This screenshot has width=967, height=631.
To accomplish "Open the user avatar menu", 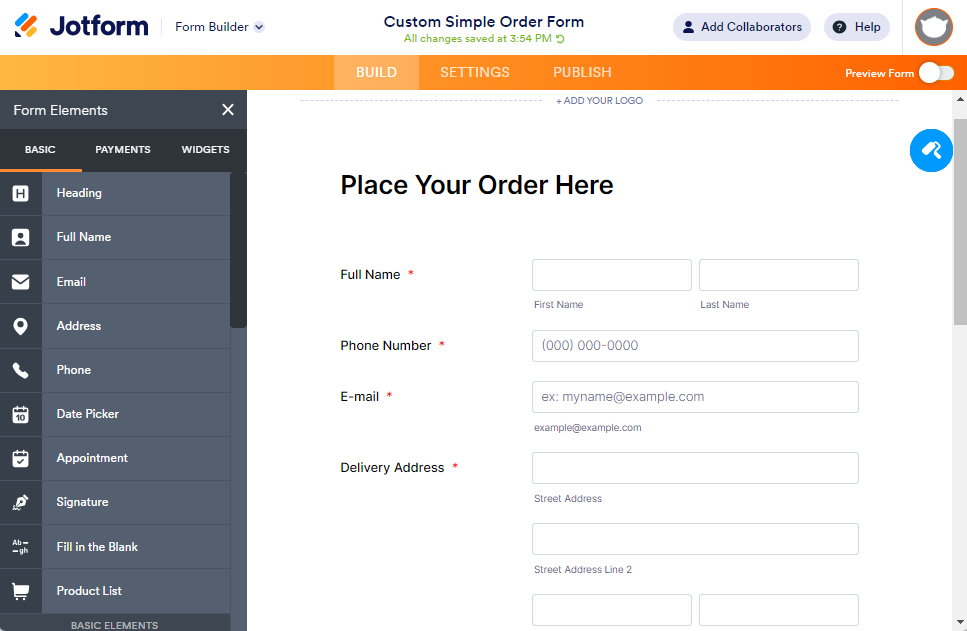I will click(934, 27).
